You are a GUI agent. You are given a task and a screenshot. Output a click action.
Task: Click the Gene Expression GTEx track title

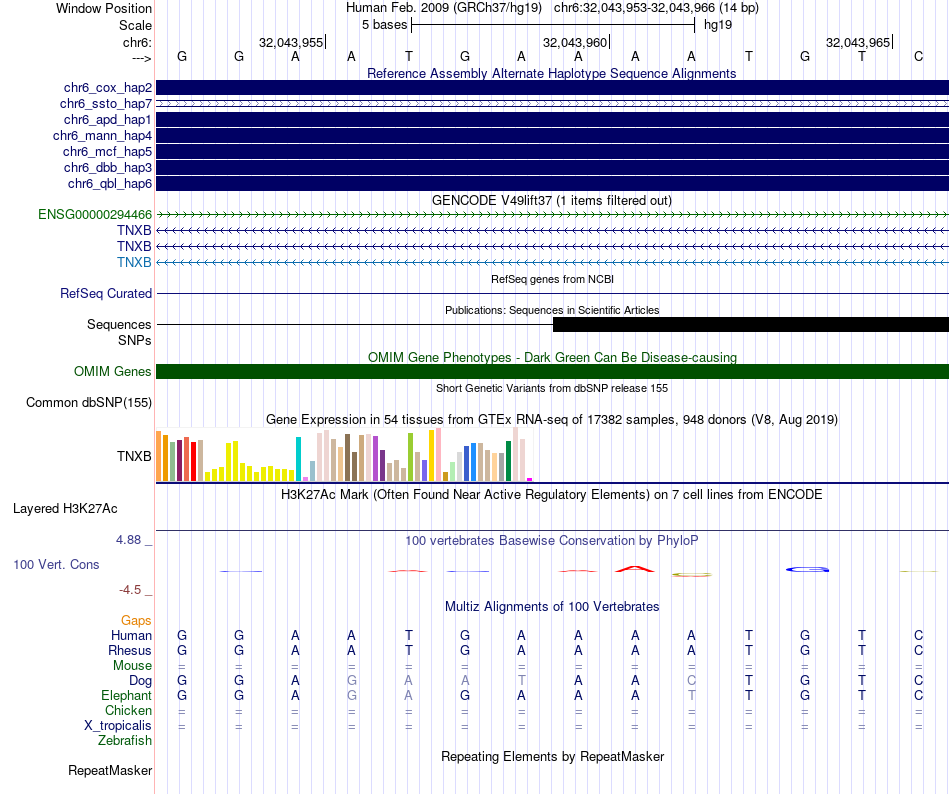(x=551, y=420)
